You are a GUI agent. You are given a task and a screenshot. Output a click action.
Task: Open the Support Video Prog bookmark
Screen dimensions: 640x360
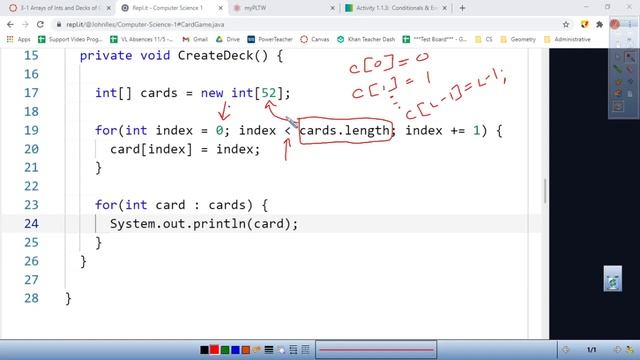(70, 39)
